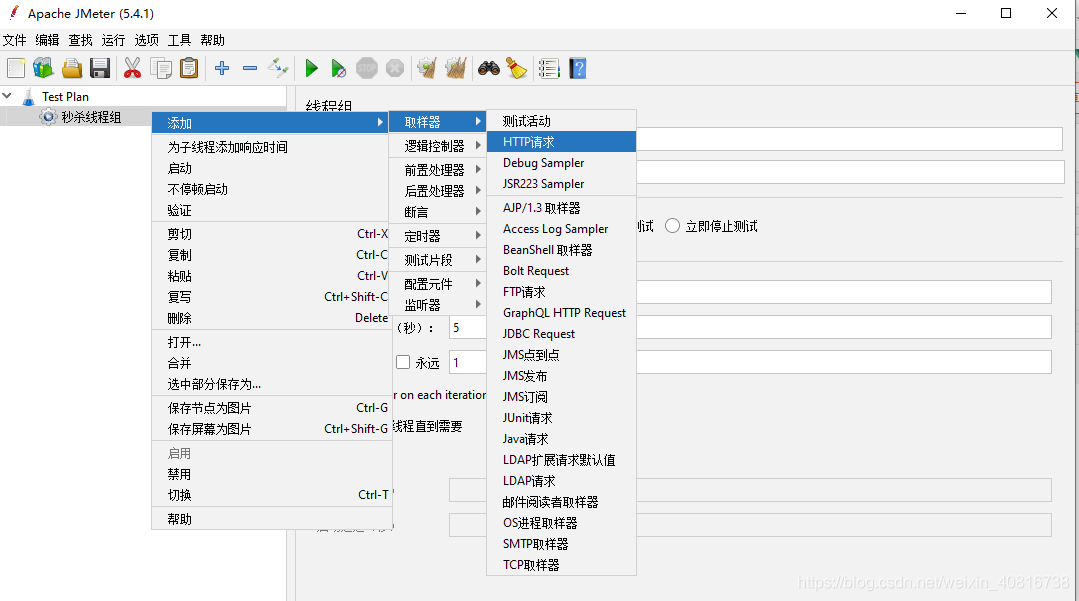Choose Debug Sampler entry

coord(561,162)
